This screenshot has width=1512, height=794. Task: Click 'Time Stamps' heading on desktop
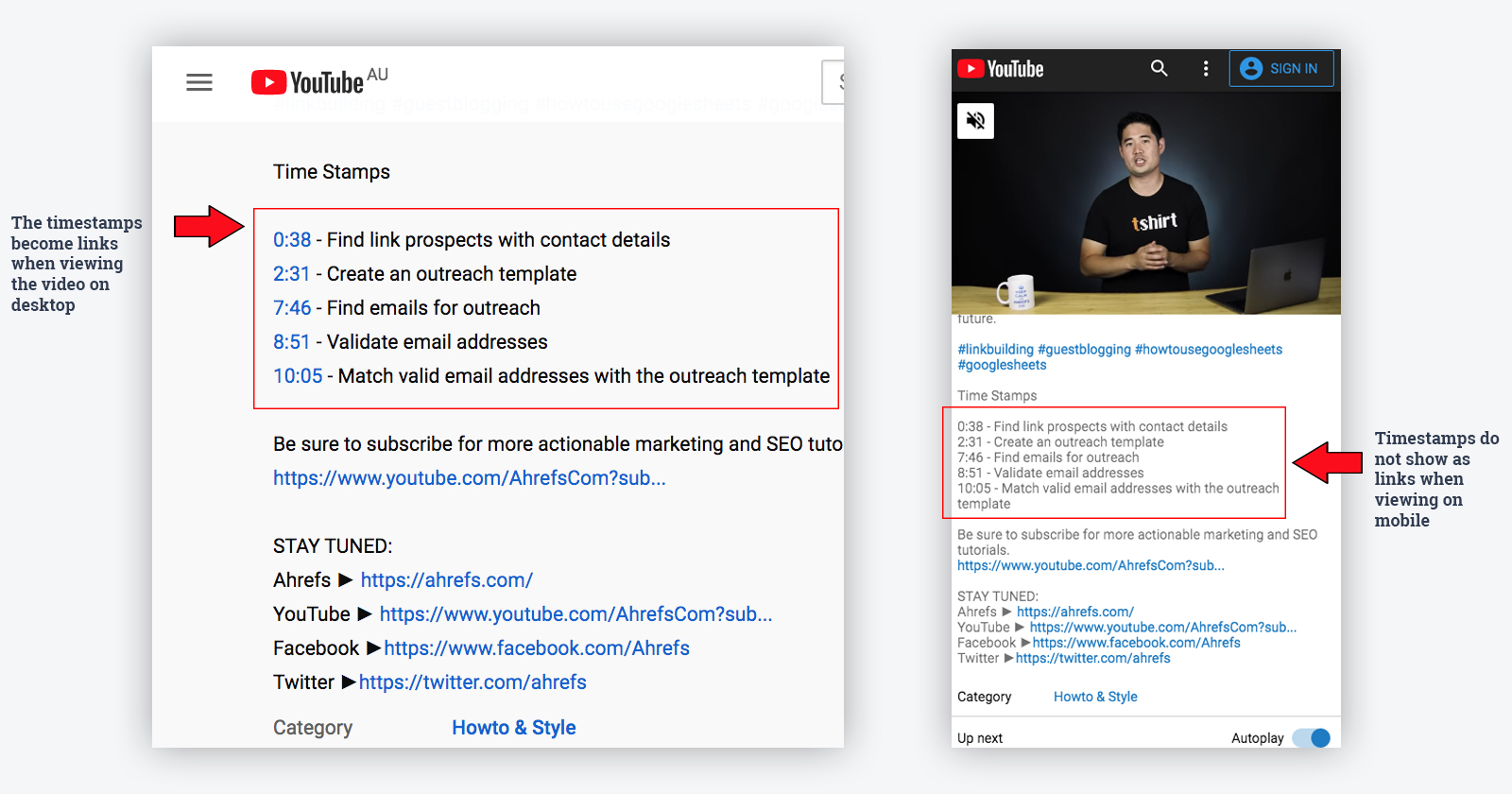pyautogui.click(x=332, y=172)
